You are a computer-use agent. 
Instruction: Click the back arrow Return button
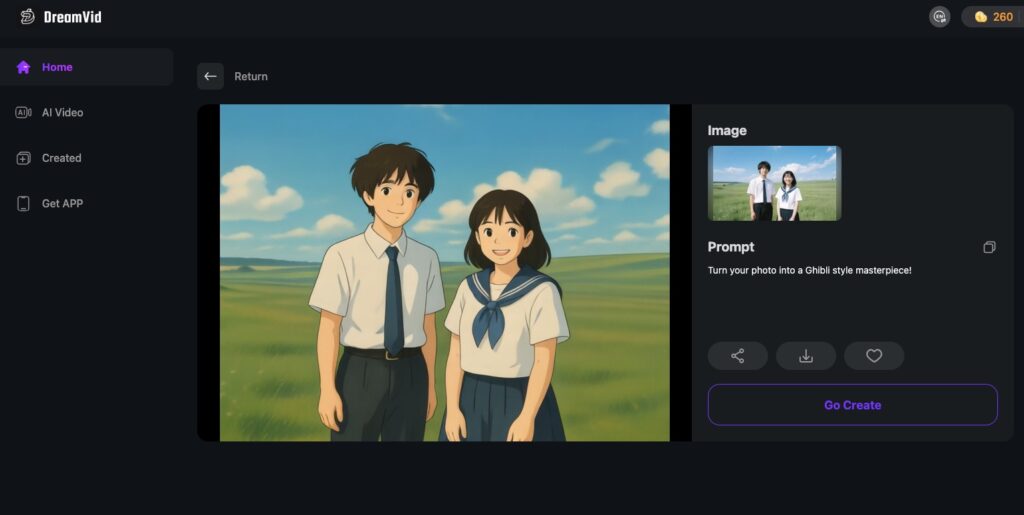(210, 76)
